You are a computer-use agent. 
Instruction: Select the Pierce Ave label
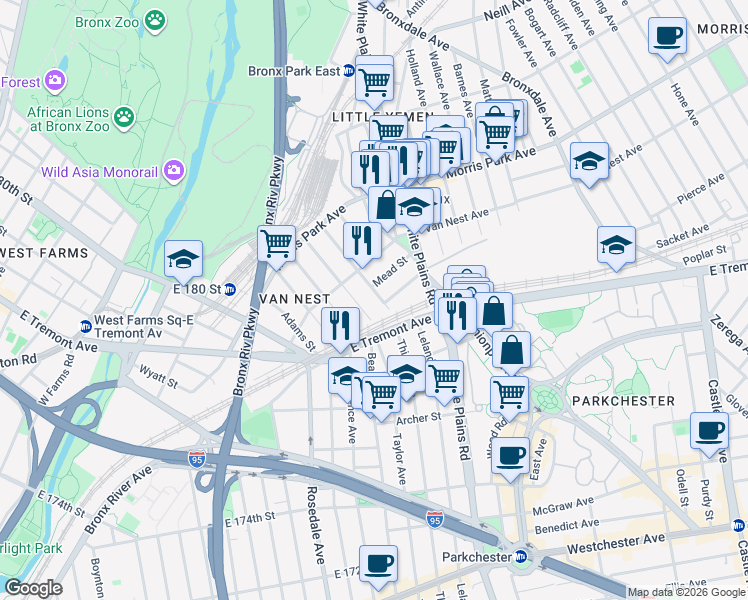tap(701, 188)
